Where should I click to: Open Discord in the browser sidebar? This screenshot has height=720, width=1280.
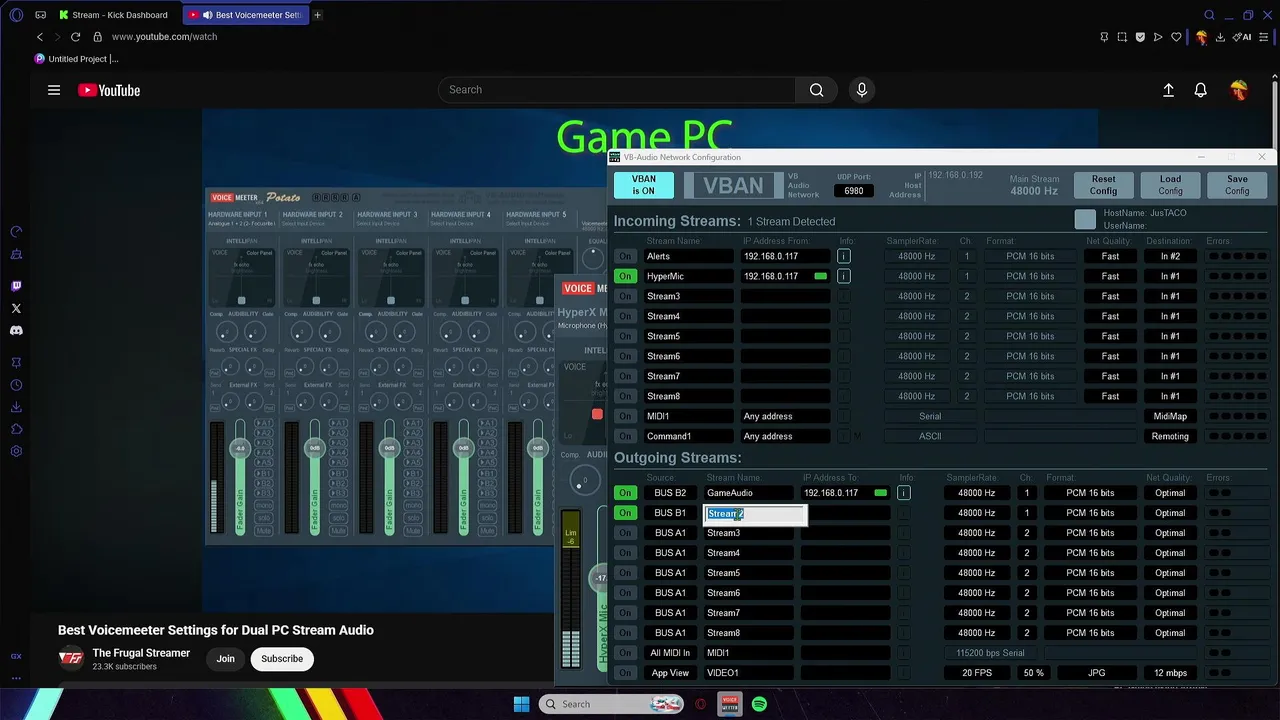click(x=16, y=330)
